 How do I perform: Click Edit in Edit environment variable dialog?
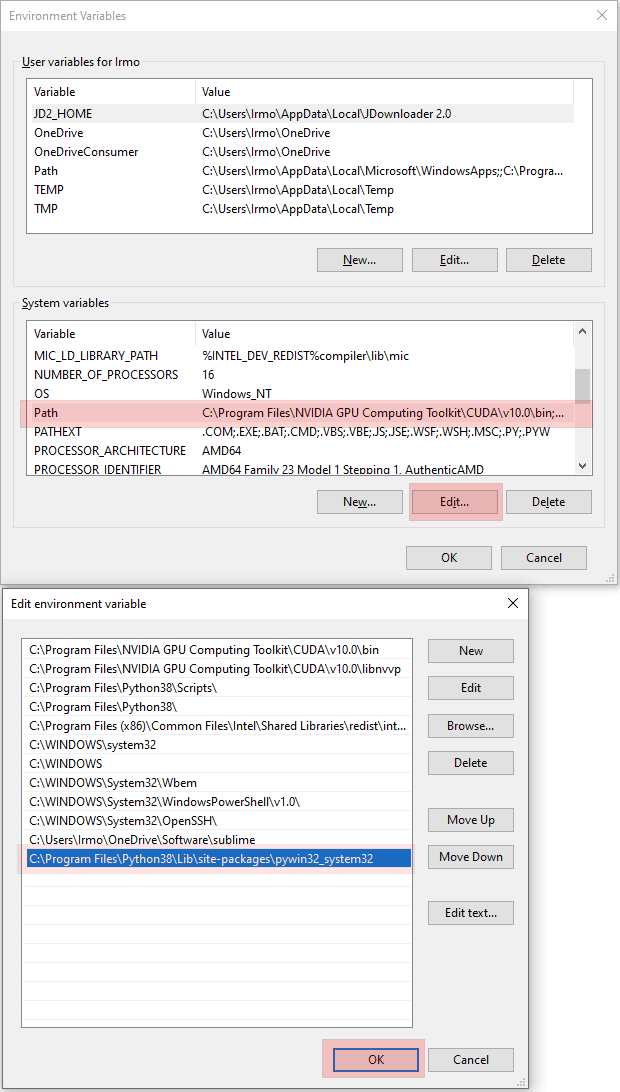pos(471,687)
